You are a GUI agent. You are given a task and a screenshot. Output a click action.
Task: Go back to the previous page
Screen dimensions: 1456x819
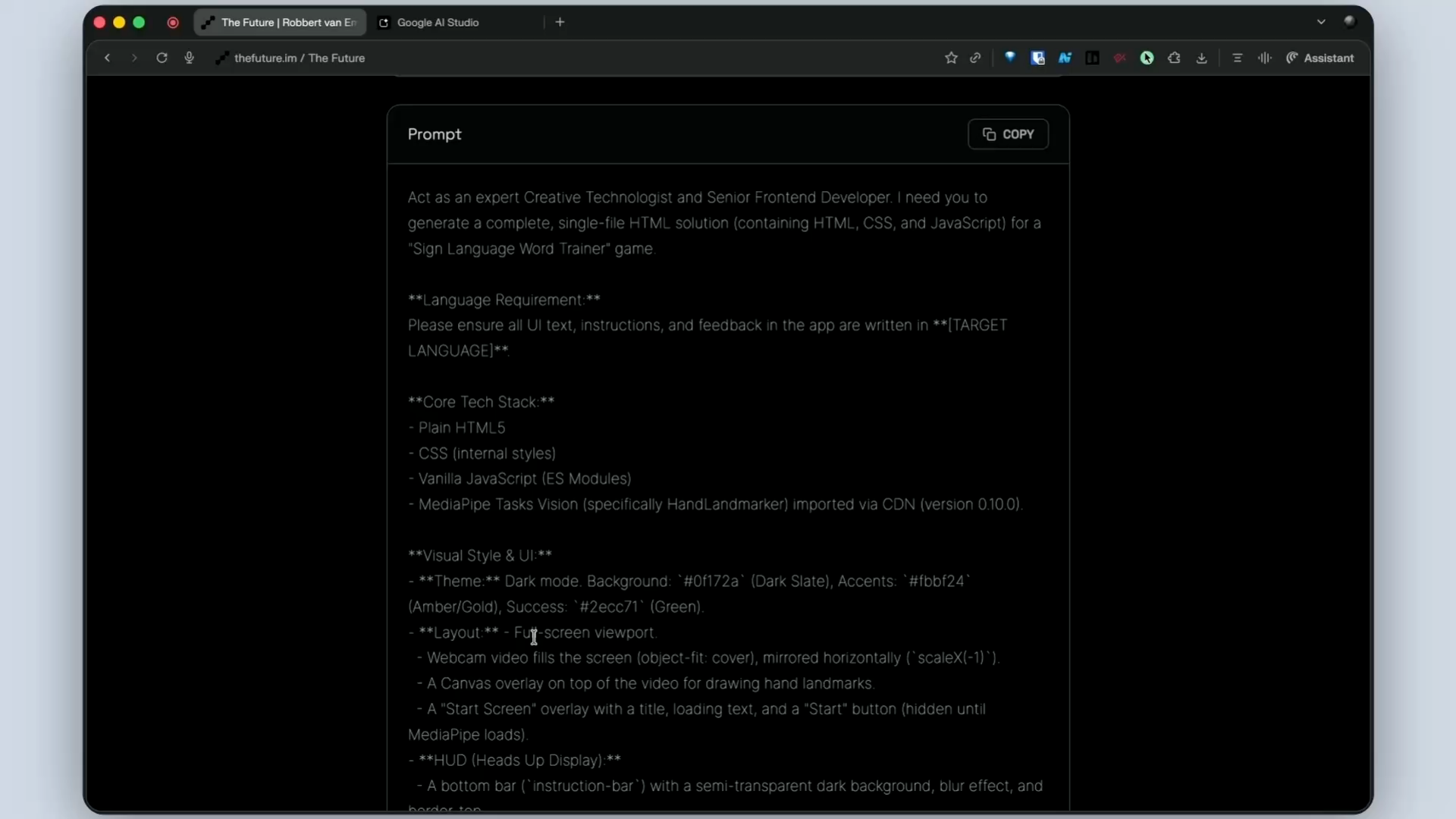(x=107, y=58)
